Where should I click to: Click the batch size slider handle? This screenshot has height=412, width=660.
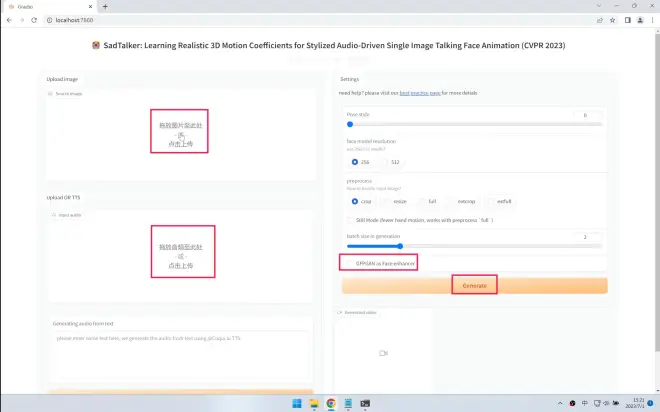tap(400, 246)
